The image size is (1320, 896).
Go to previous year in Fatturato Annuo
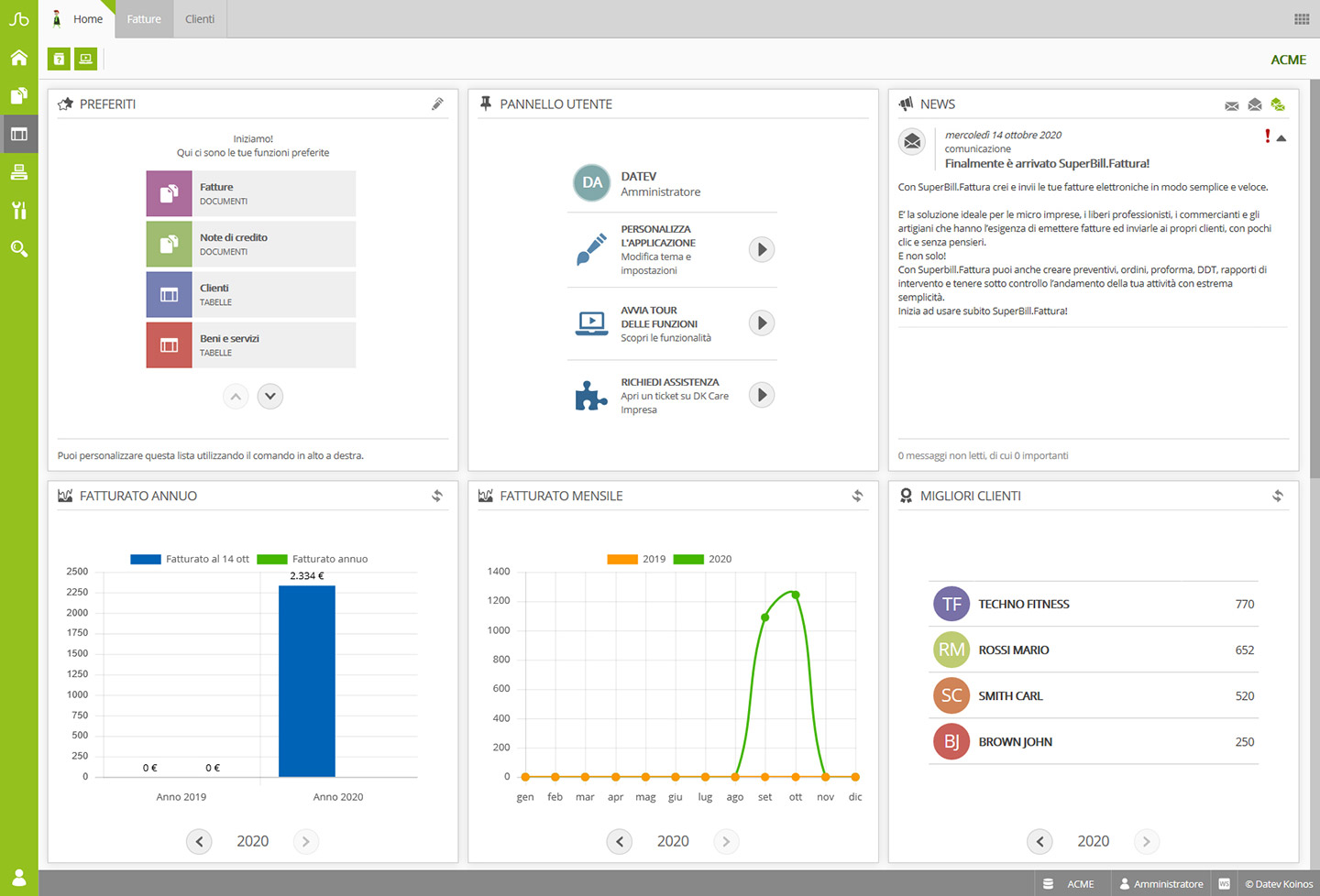pyautogui.click(x=199, y=841)
